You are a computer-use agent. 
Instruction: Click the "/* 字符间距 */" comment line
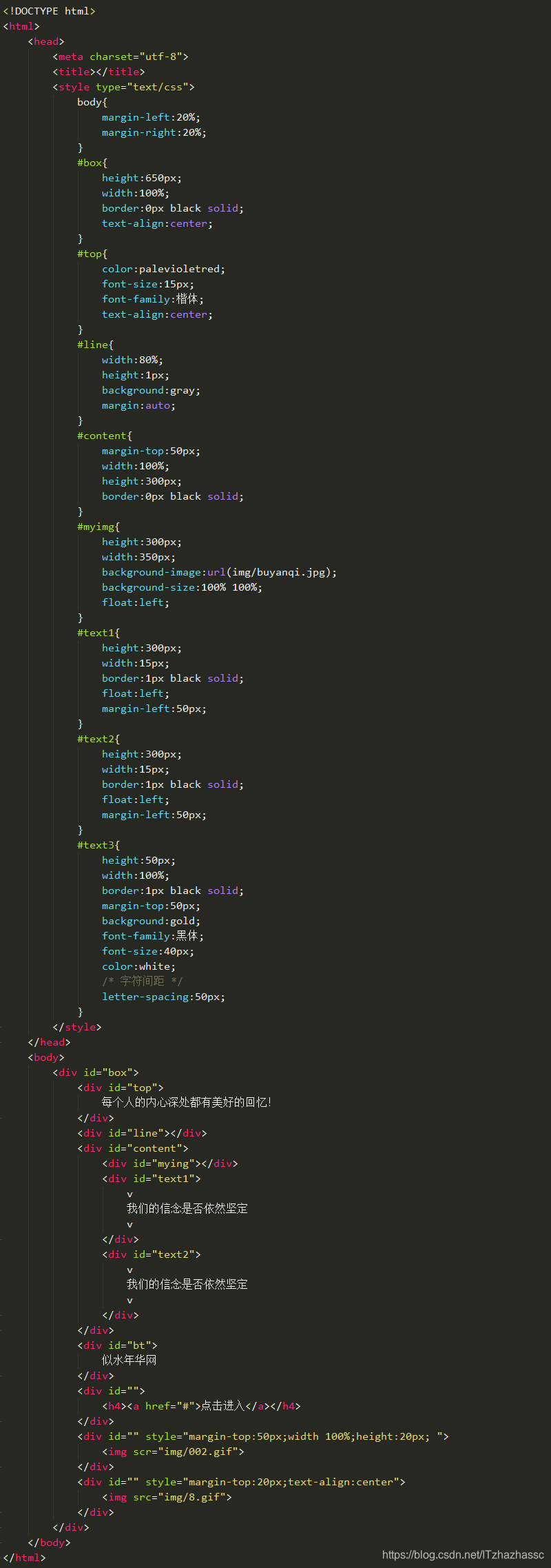pyautogui.click(x=143, y=981)
